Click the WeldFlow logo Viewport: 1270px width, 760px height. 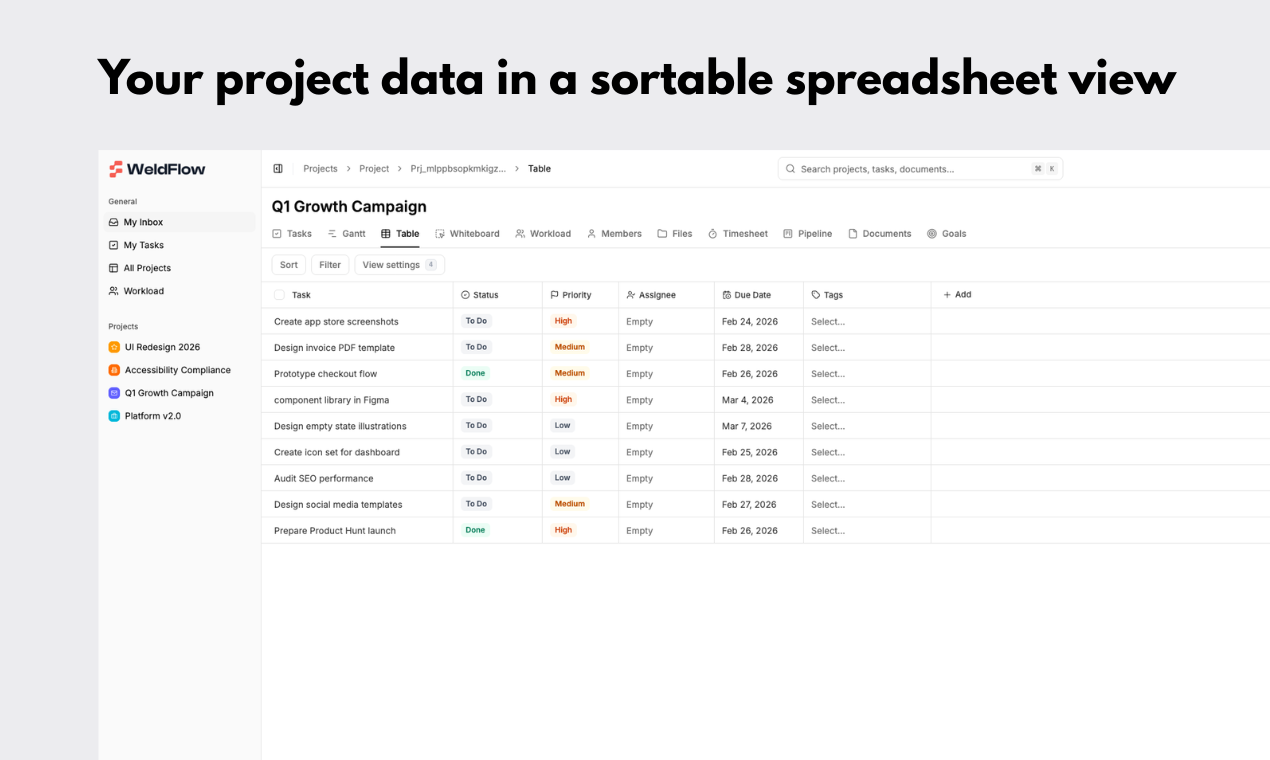click(156, 169)
